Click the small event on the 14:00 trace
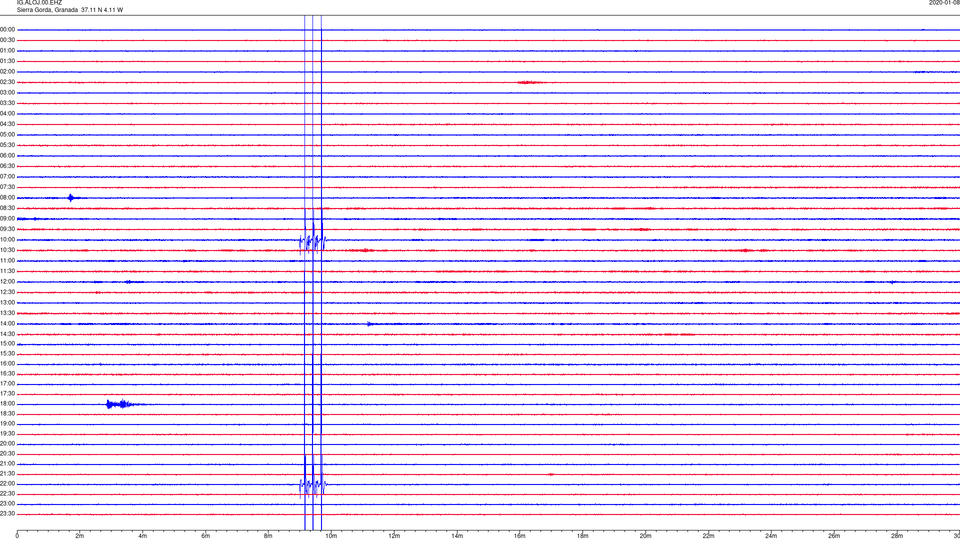This screenshot has width=960, height=540. click(x=370, y=324)
